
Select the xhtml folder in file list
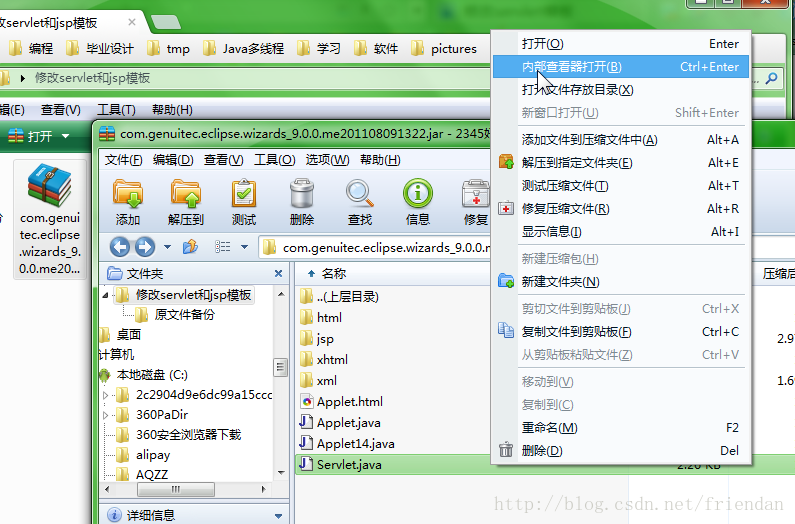click(x=323, y=360)
